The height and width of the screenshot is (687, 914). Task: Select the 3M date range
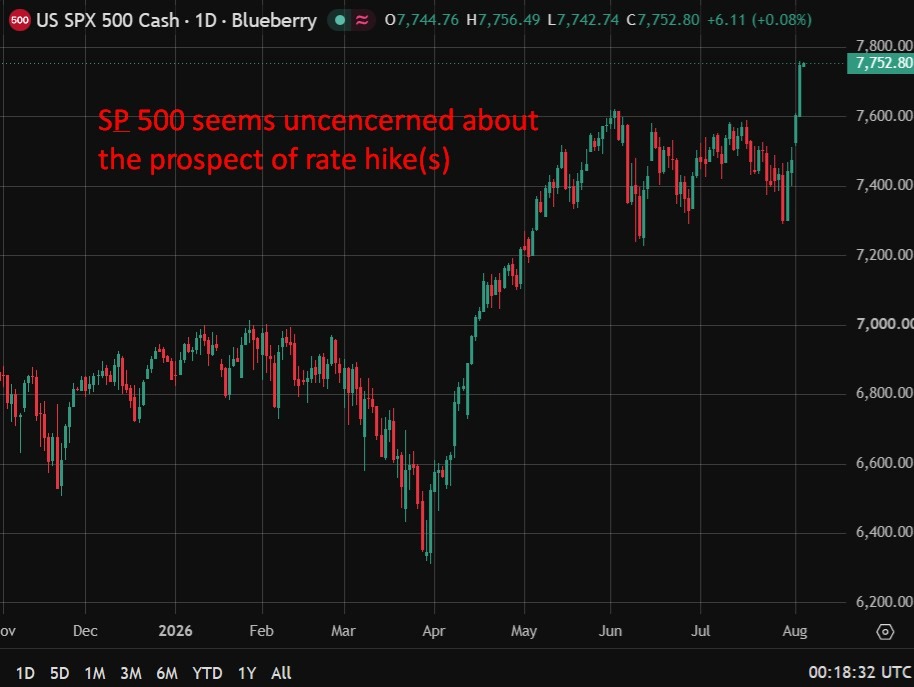pyautogui.click(x=131, y=673)
